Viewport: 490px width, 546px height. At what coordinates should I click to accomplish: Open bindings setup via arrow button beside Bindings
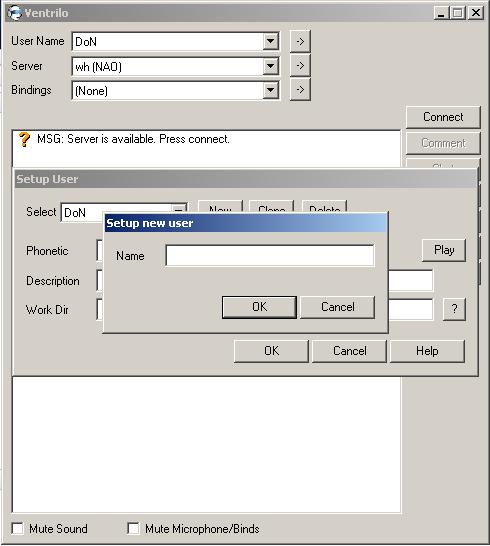tap(300, 89)
